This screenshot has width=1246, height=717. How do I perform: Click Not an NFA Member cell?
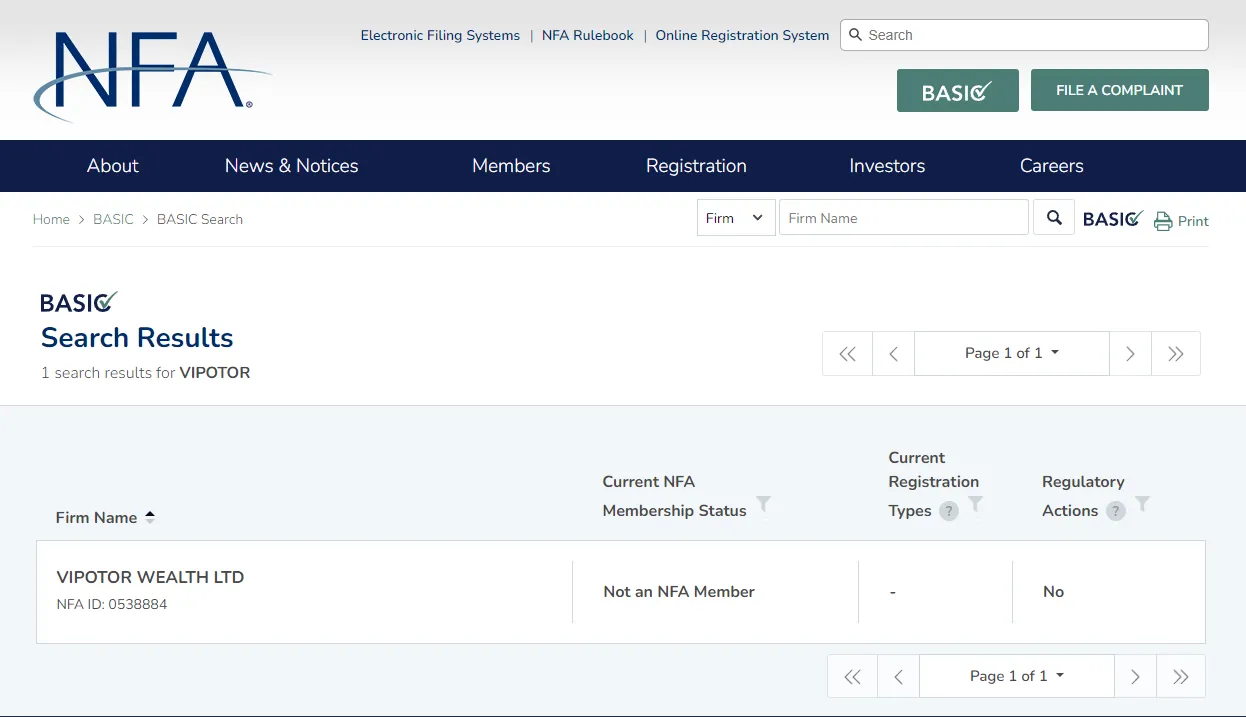coord(679,592)
